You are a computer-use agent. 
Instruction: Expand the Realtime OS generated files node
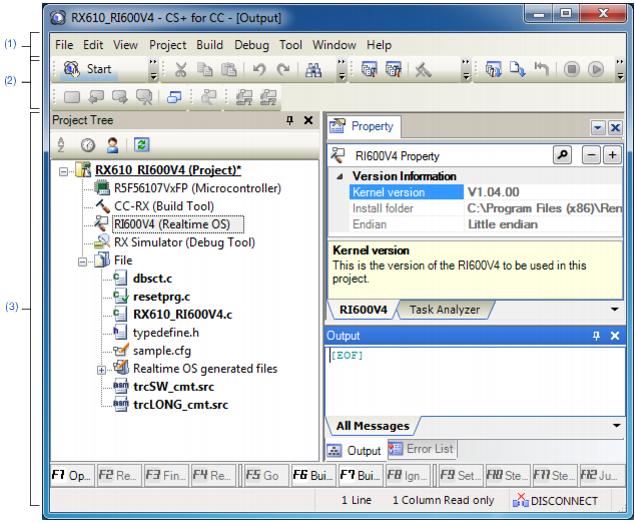tap(101, 369)
